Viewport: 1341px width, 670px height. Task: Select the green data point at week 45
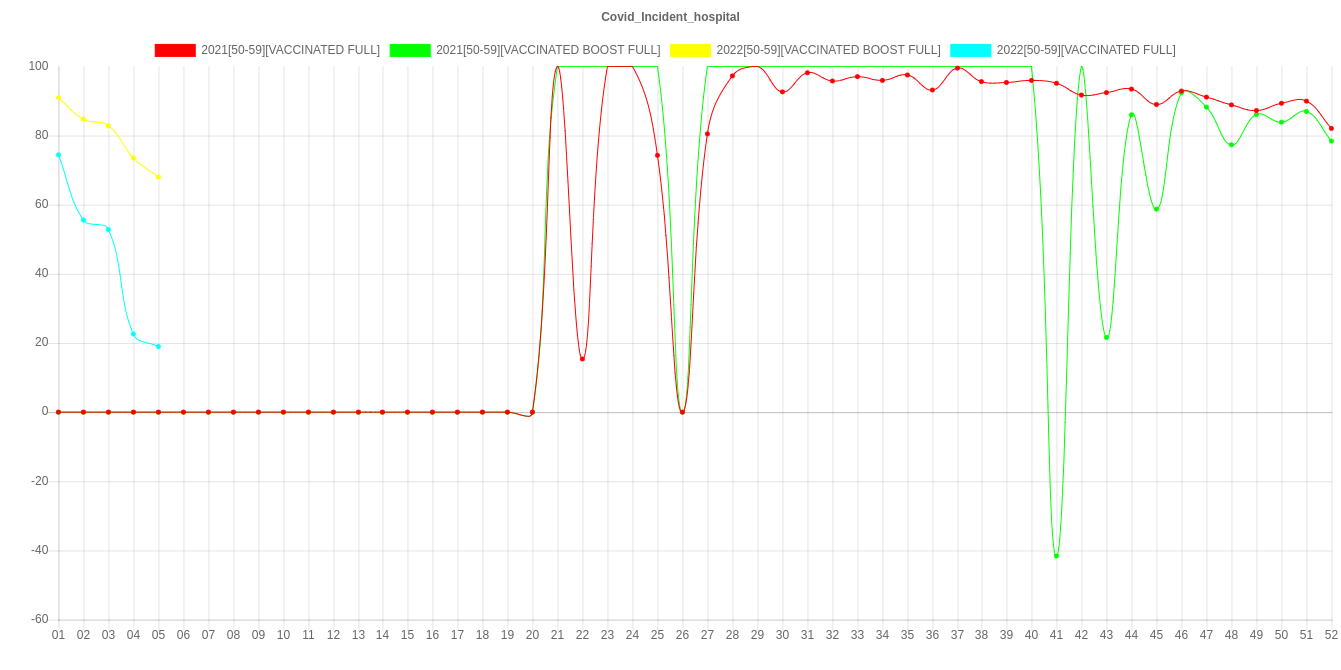(1156, 209)
